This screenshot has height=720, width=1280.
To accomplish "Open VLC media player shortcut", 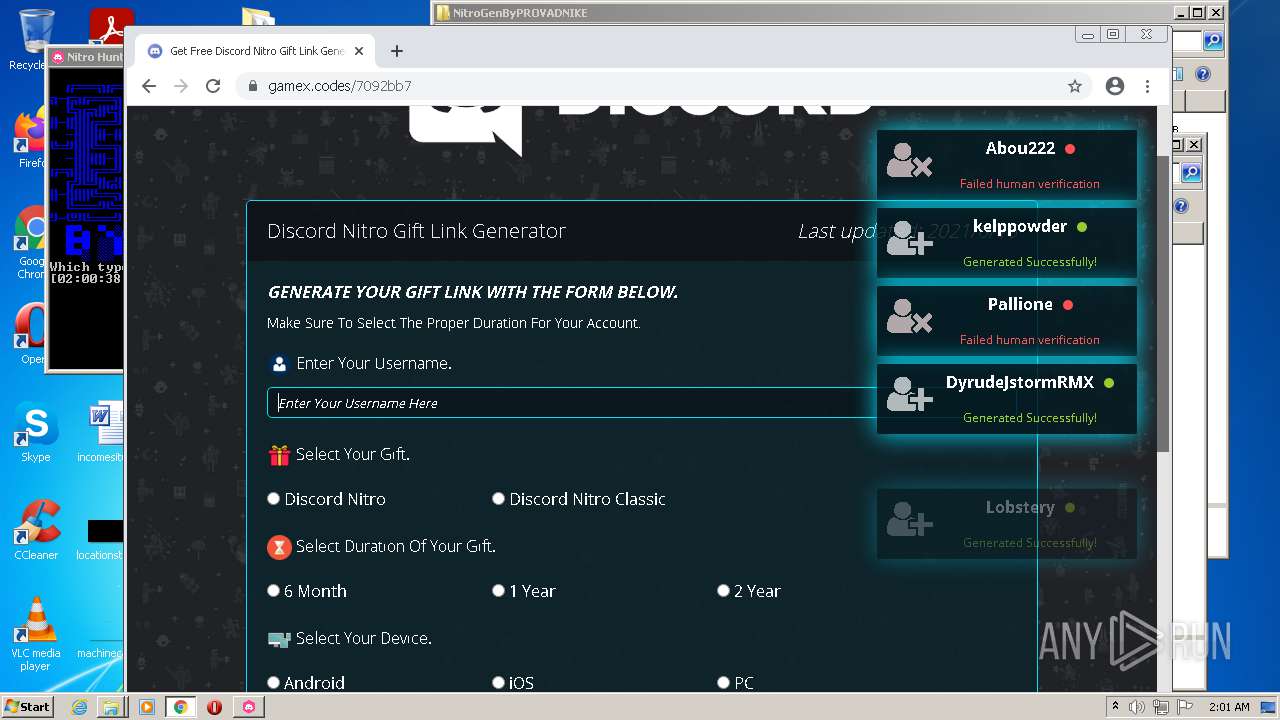I will 36,634.
